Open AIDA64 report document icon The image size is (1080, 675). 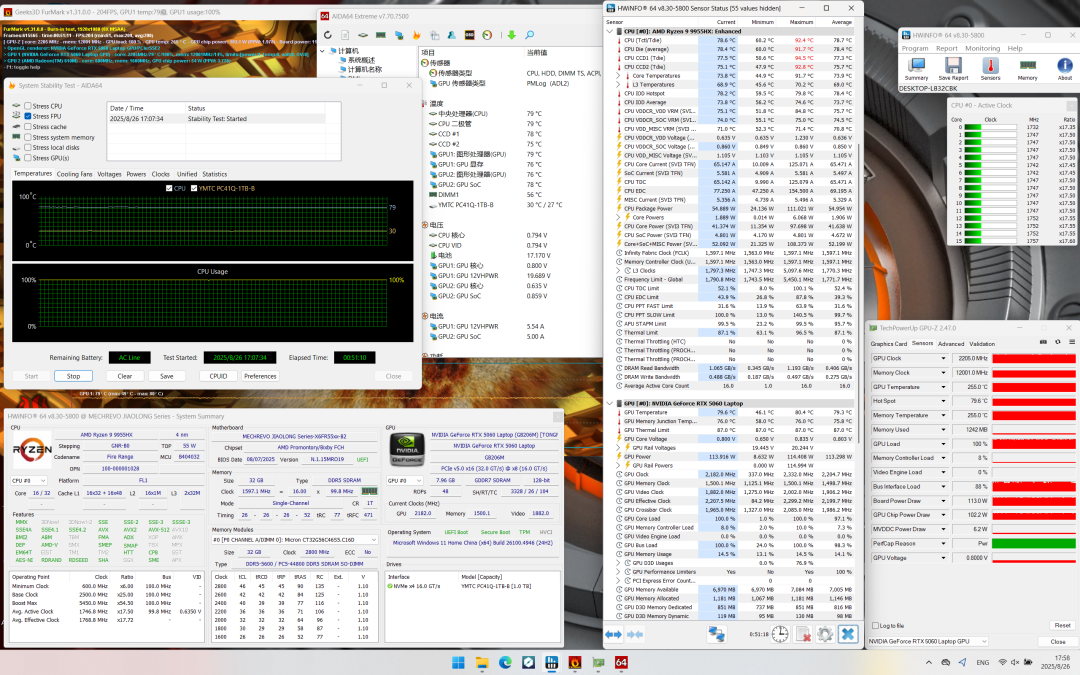[x=345, y=35]
